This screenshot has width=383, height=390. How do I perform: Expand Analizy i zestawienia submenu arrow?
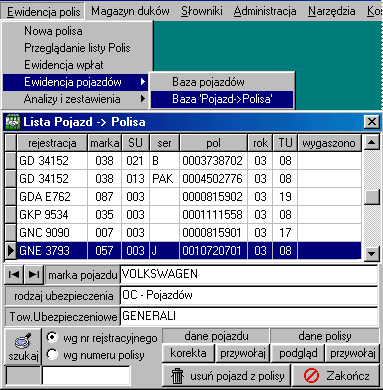(x=143, y=99)
